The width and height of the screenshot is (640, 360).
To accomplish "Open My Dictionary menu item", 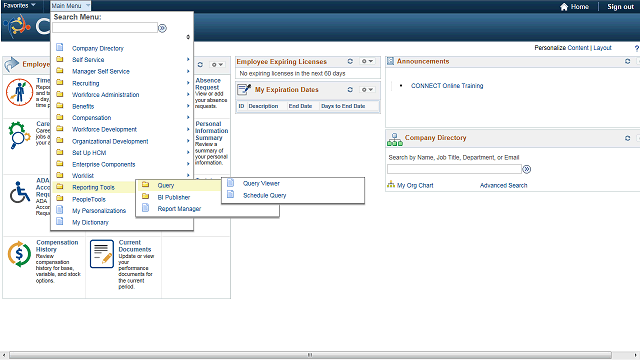I will (90, 222).
